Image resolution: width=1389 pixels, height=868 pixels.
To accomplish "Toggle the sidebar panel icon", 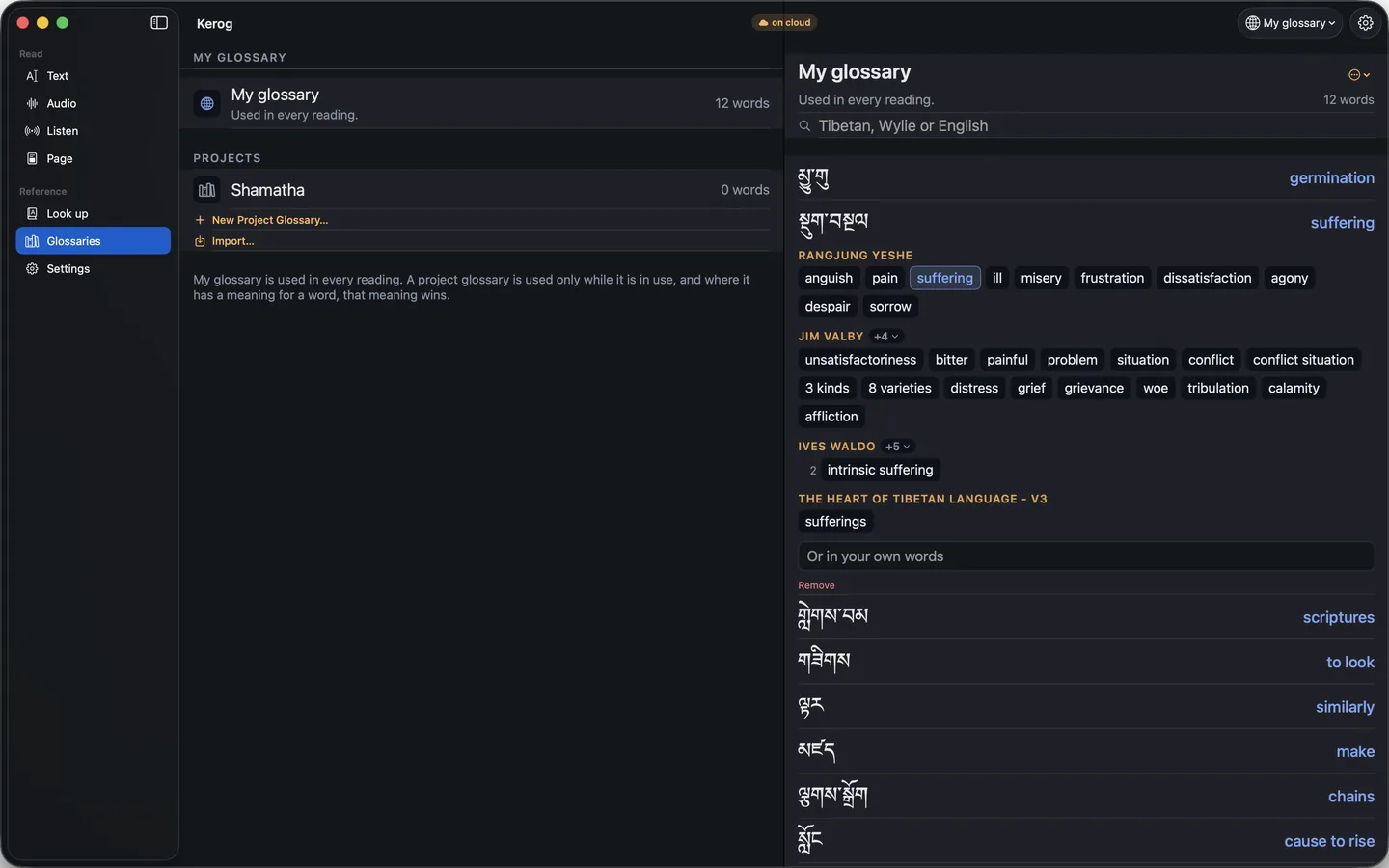I will coord(159,23).
